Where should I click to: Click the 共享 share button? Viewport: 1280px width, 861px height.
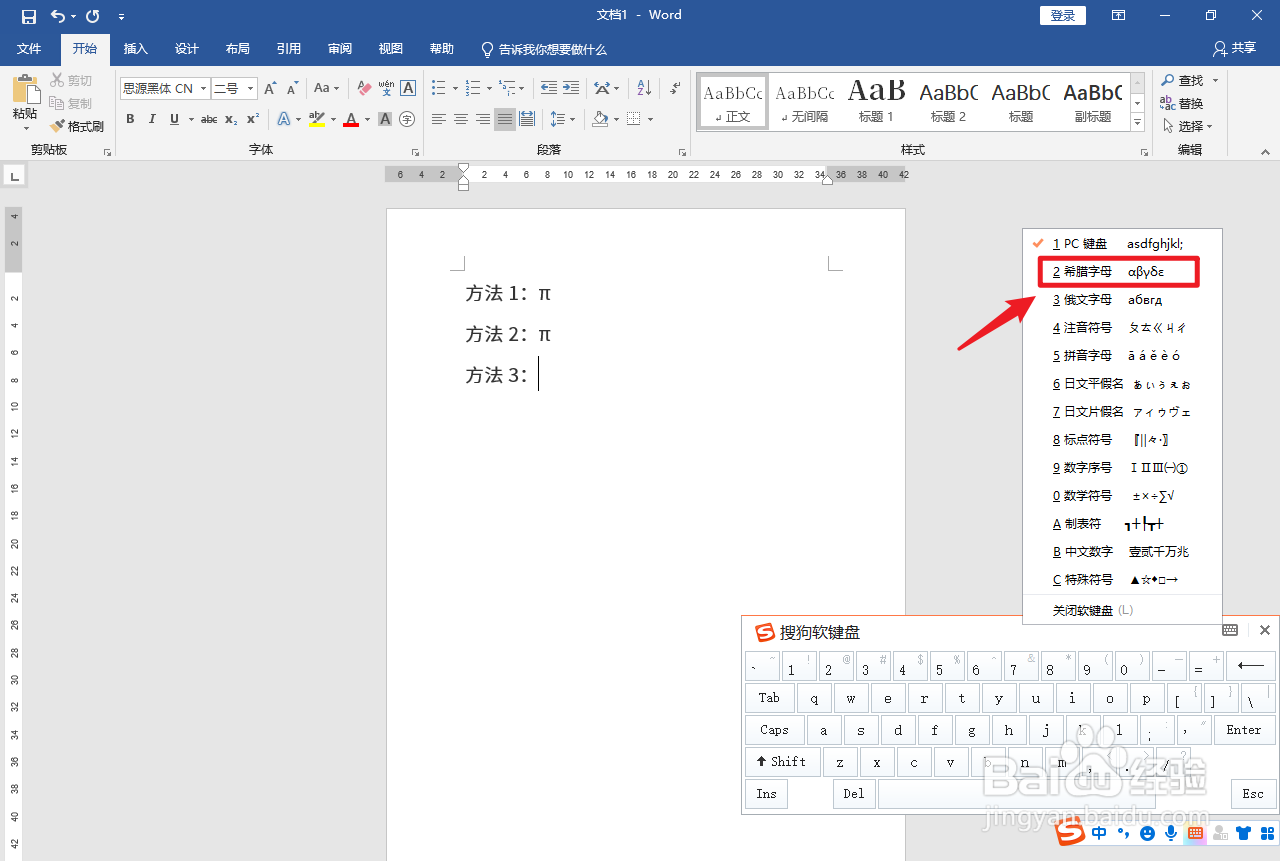pyautogui.click(x=1234, y=48)
